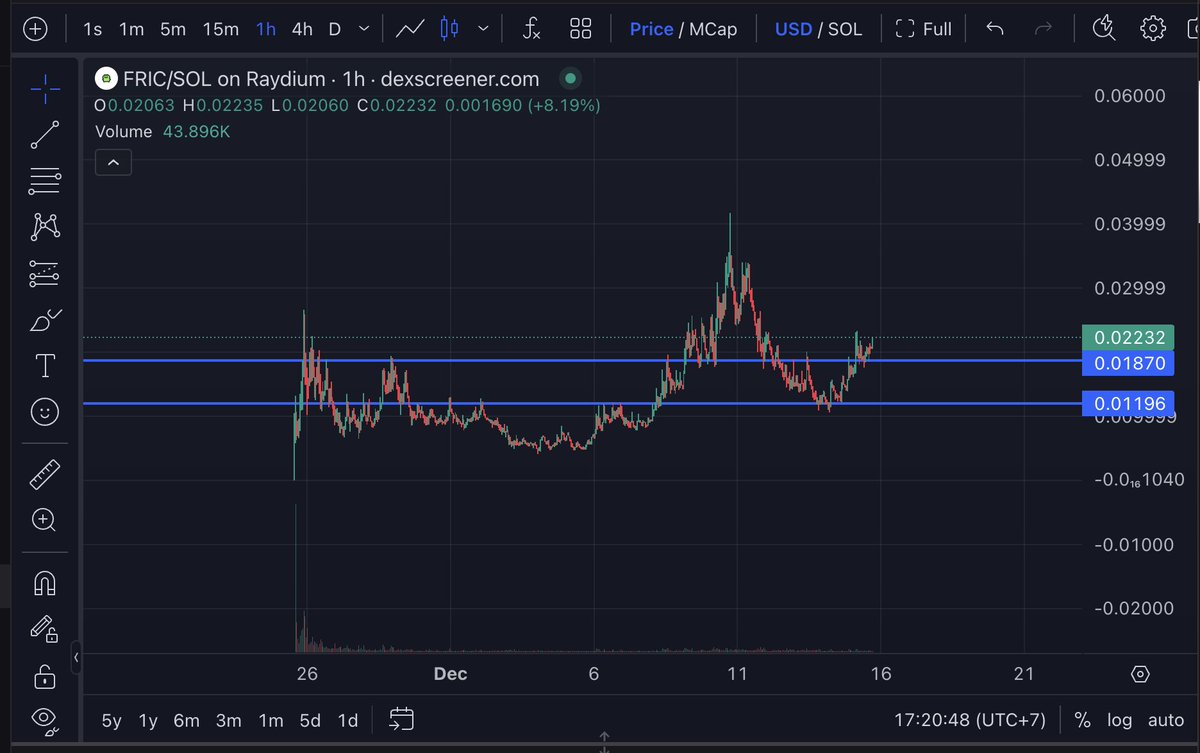Toggle to Price display
Screen dimensions: 1200x753
(x=651, y=29)
